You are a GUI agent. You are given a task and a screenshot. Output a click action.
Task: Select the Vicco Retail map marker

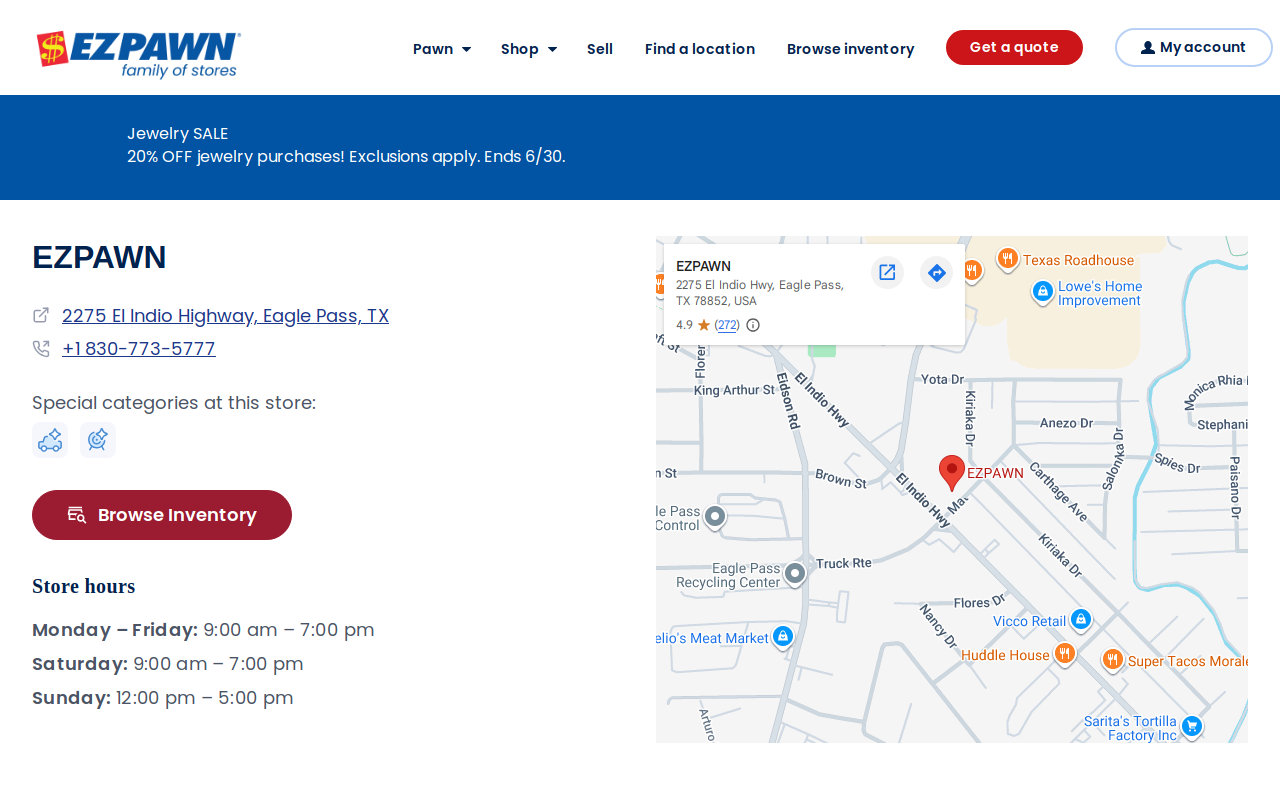pos(1080,620)
